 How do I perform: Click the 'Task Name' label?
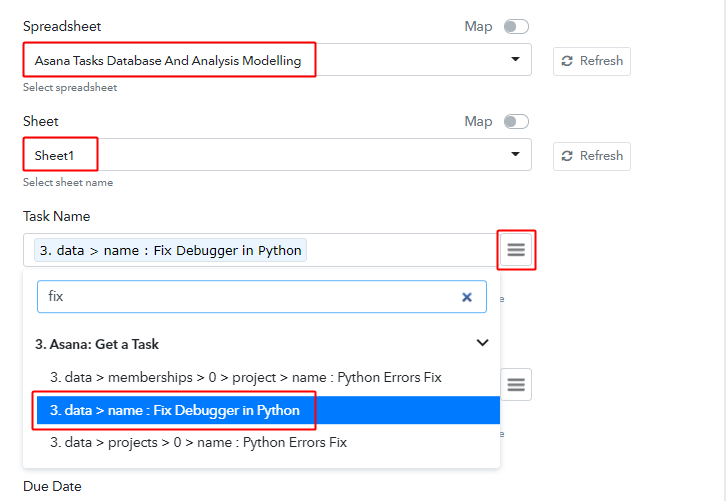tap(56, 216)
